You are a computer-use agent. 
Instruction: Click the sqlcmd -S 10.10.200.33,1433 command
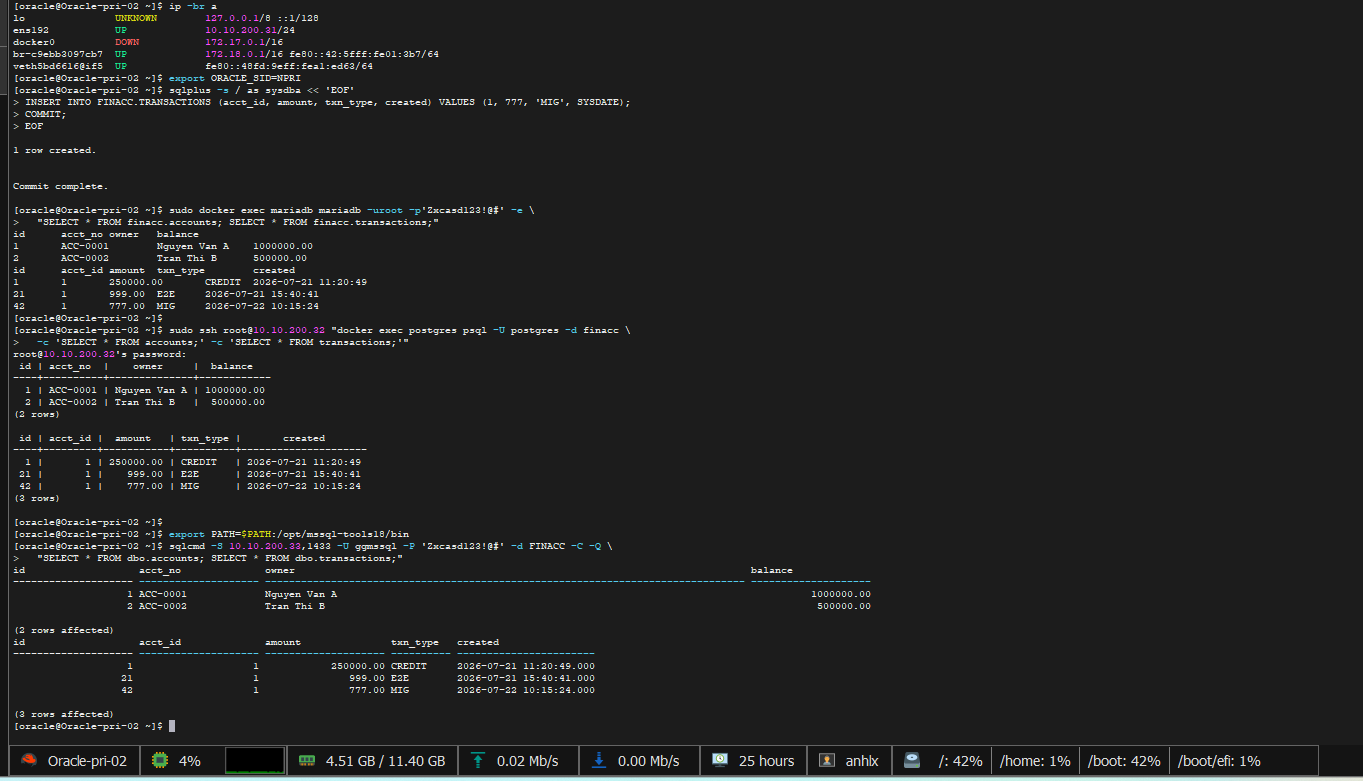391,546
